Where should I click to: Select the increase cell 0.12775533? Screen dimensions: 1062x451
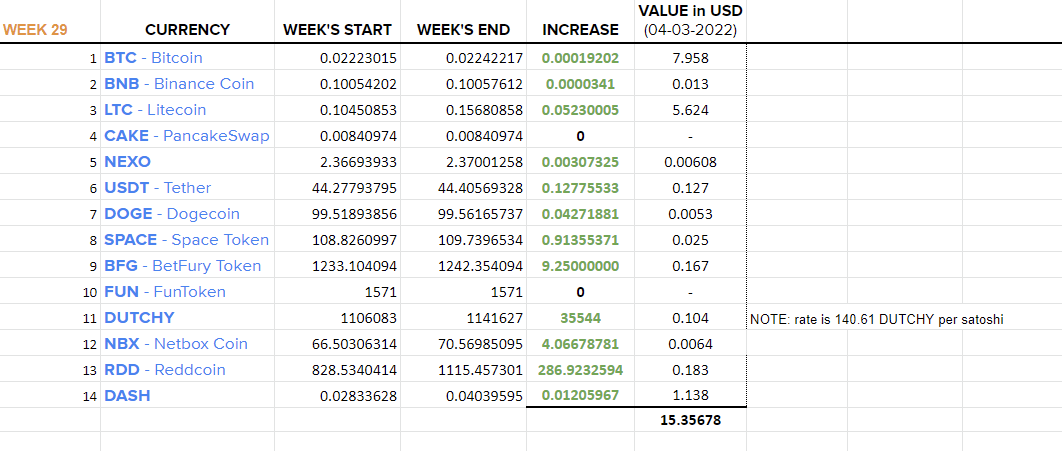[x=580, y=188]
